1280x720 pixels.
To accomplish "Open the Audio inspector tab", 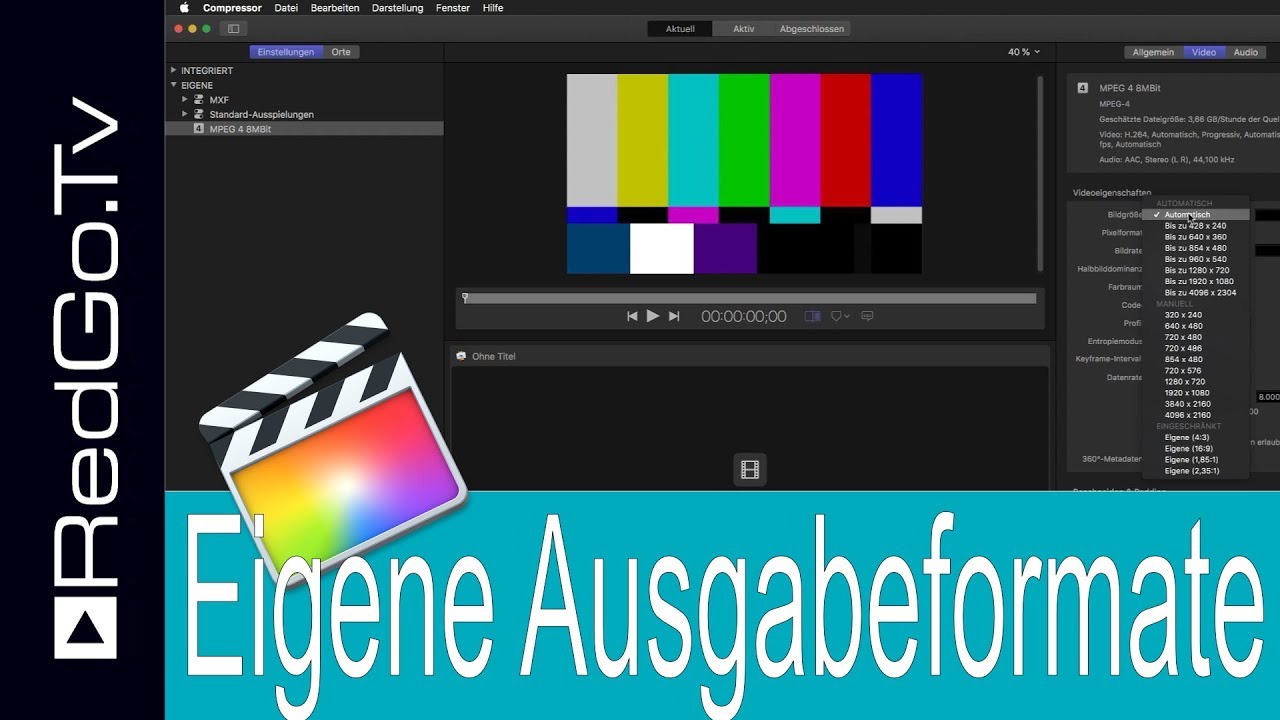I will coord(1246,52).
